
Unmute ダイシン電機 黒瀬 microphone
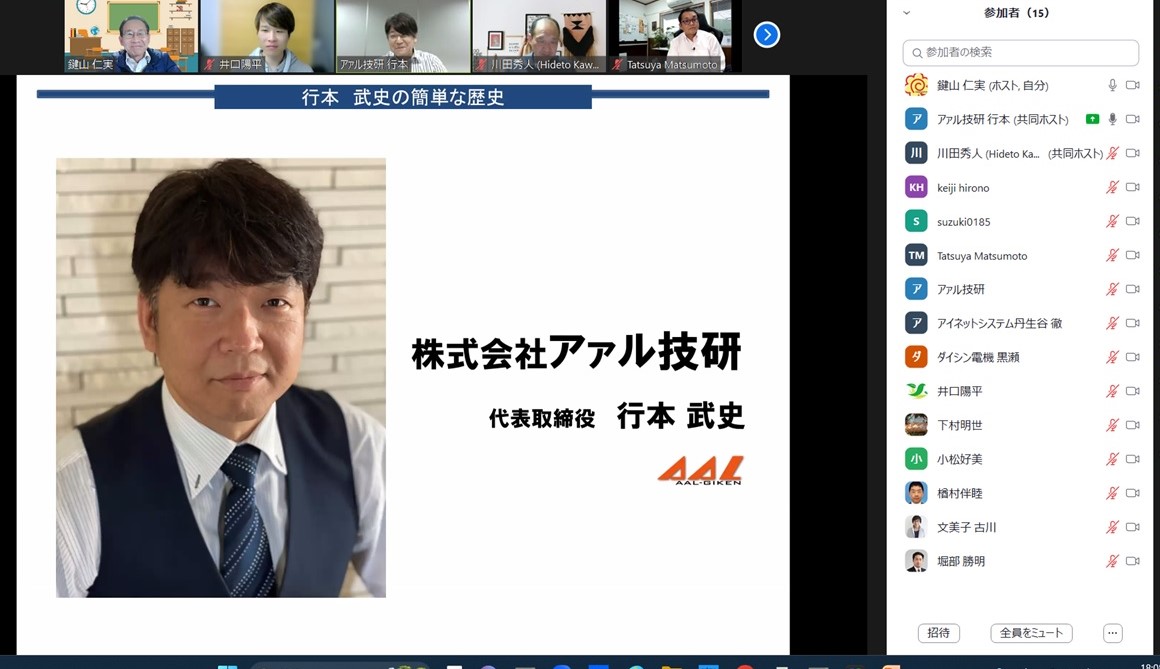(1112, 357)
